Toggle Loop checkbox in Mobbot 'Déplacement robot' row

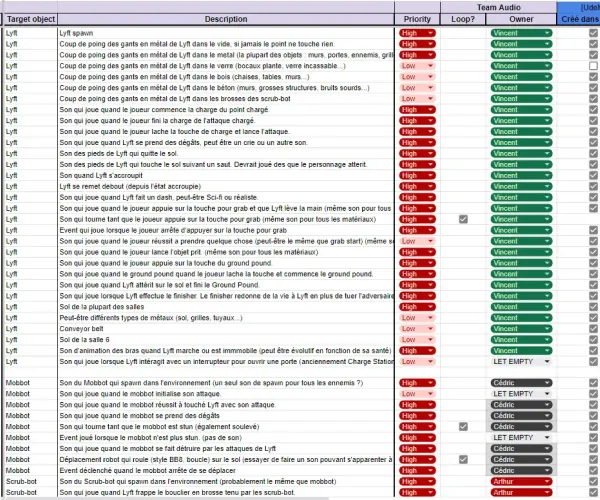(463, 459)
